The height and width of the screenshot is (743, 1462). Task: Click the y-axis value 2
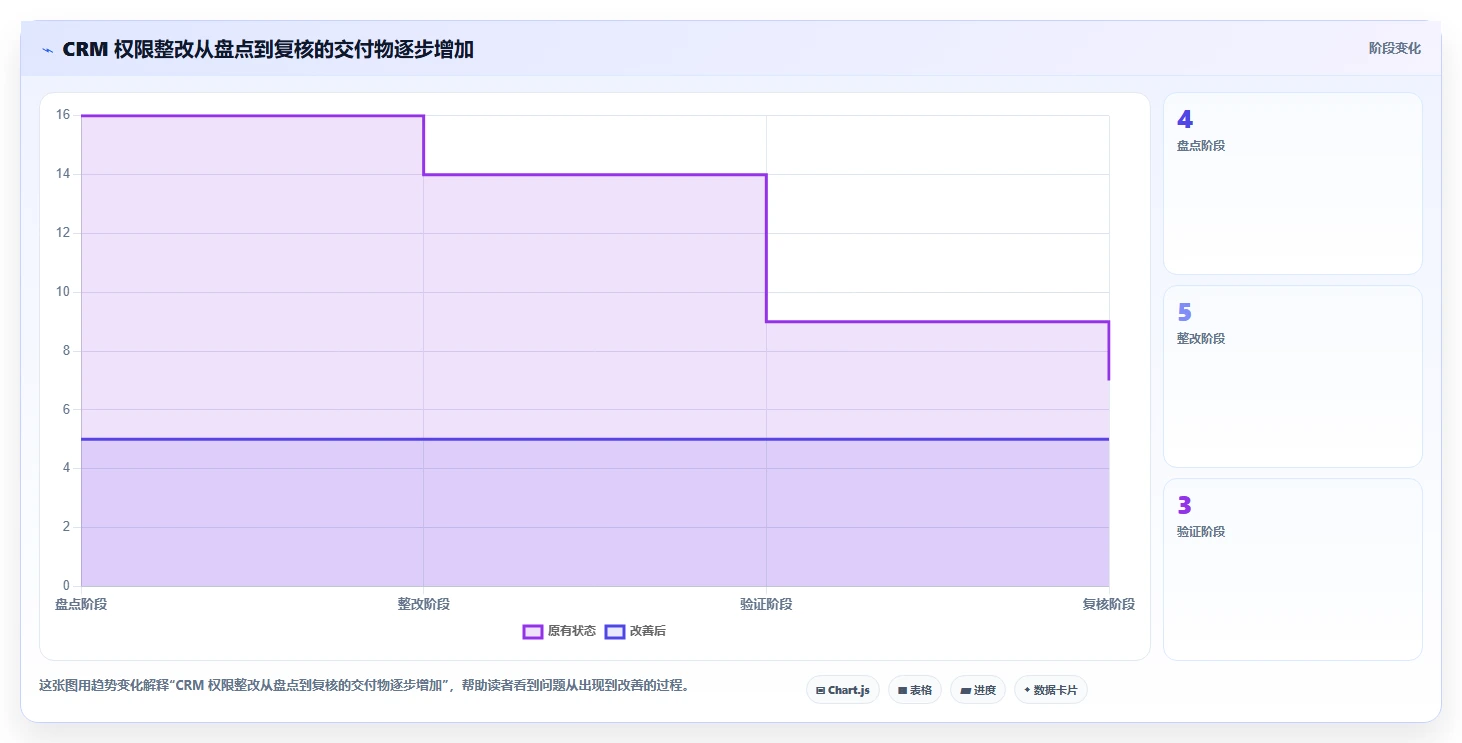66,527
